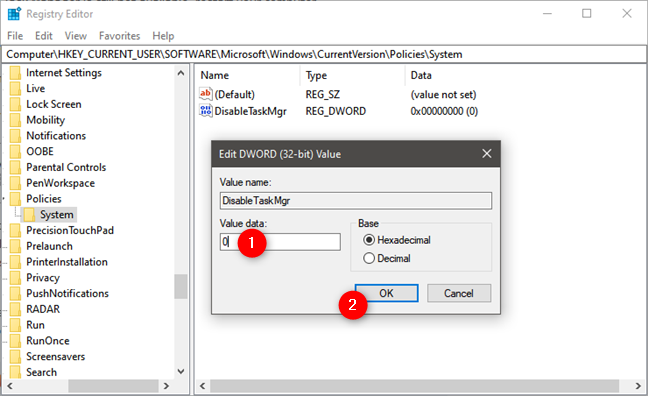Click the Prelaunch folder icon
This screenshot has height=396, width=648.
[15, 246]
